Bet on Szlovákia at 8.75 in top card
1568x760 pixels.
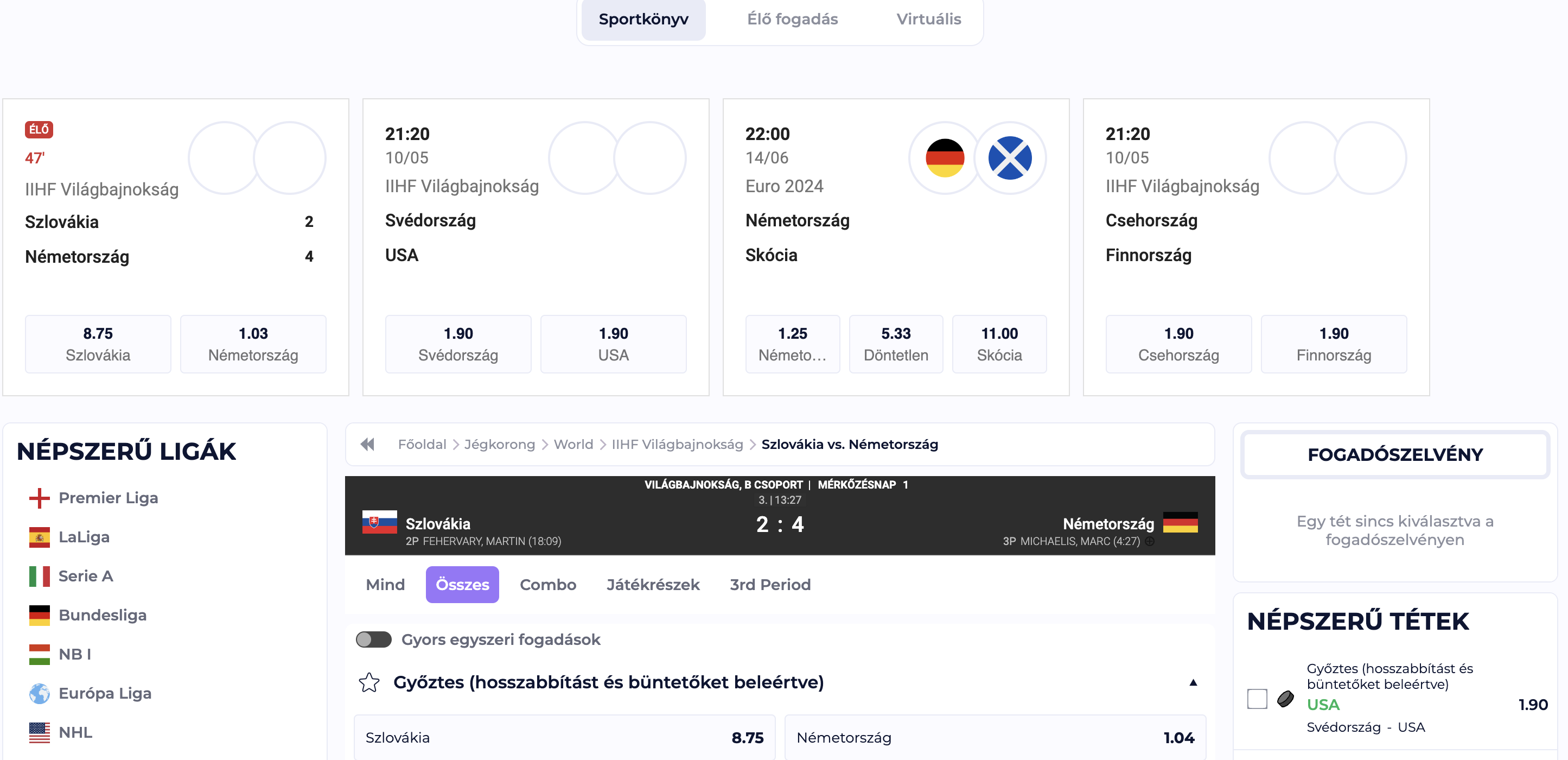click(x=98, y=344)
